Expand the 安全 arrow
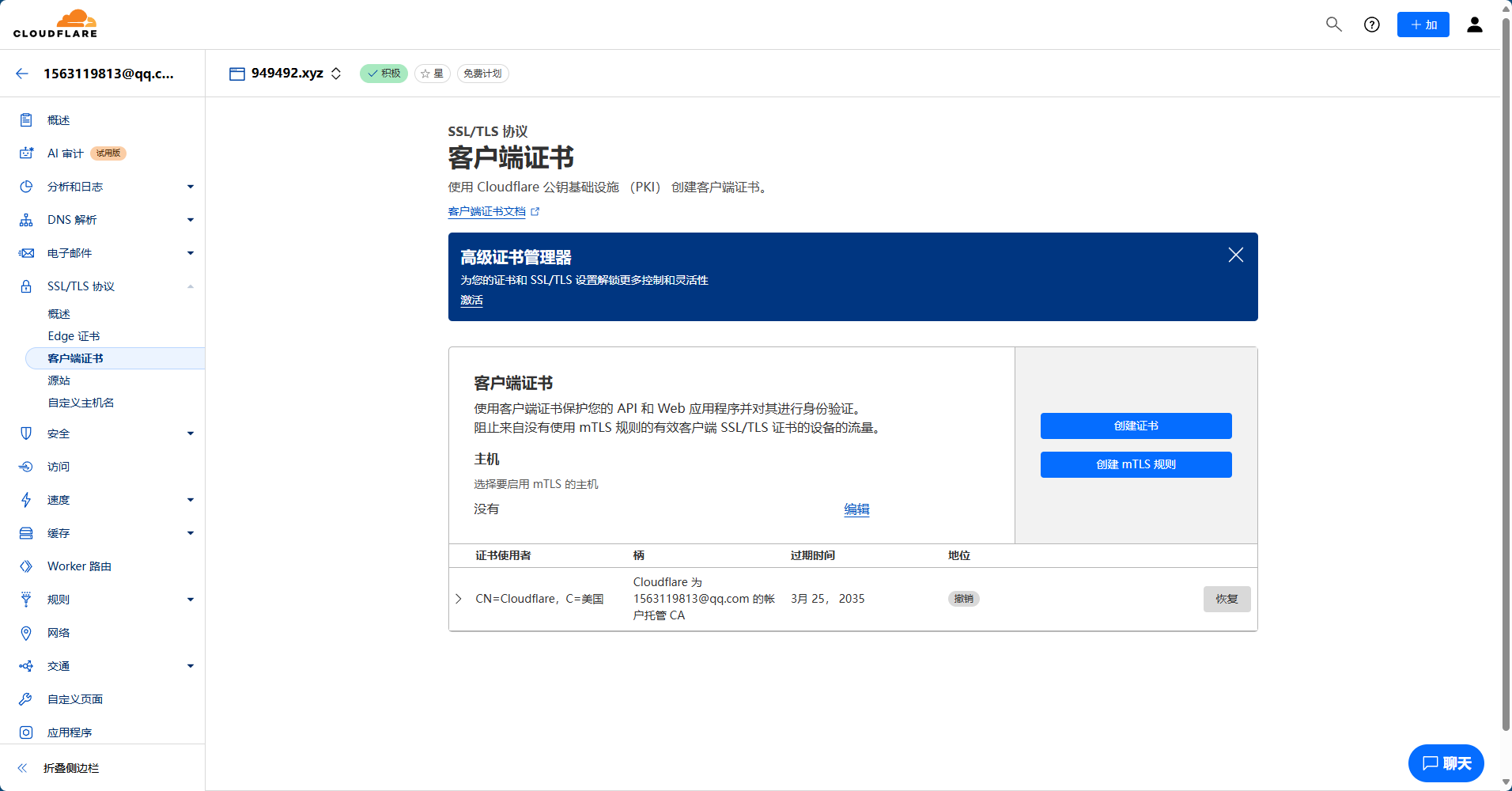Screen dimensions: 1512x791 point(191,433)
